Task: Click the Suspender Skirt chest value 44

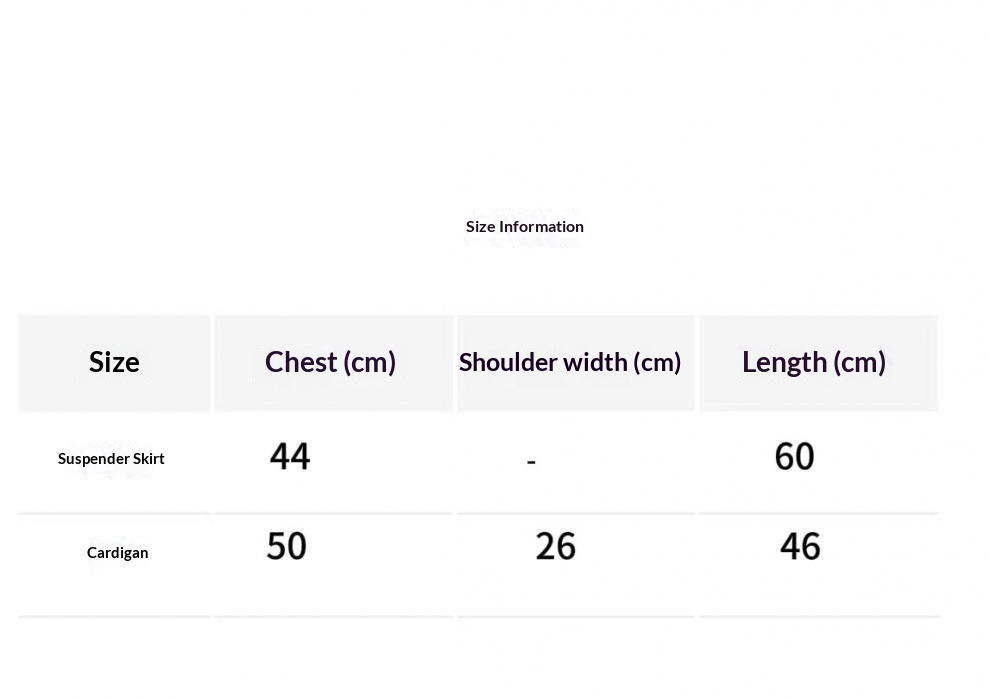Action: tap(290, 457)
